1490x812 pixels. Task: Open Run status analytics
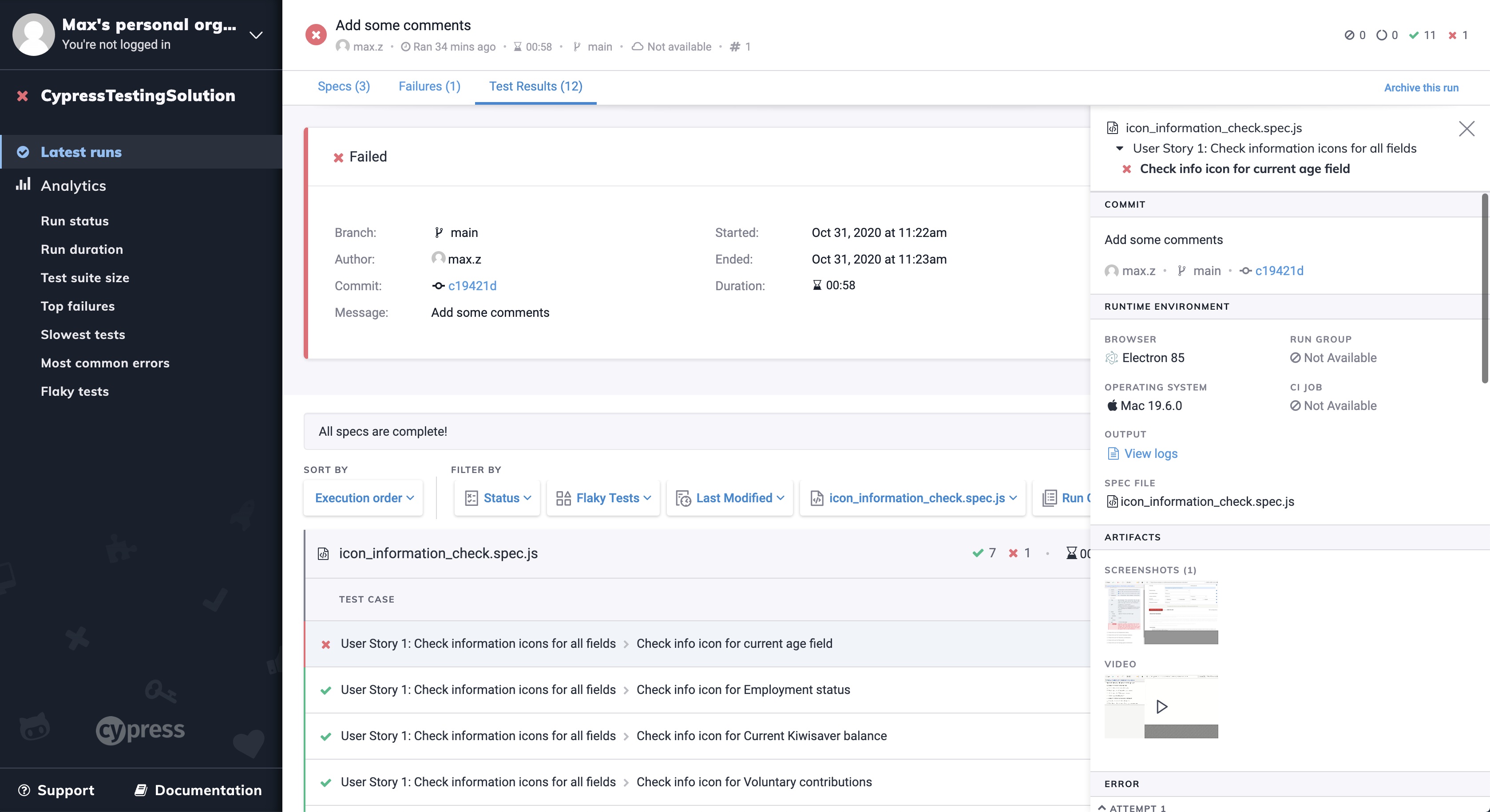(75, 221)
